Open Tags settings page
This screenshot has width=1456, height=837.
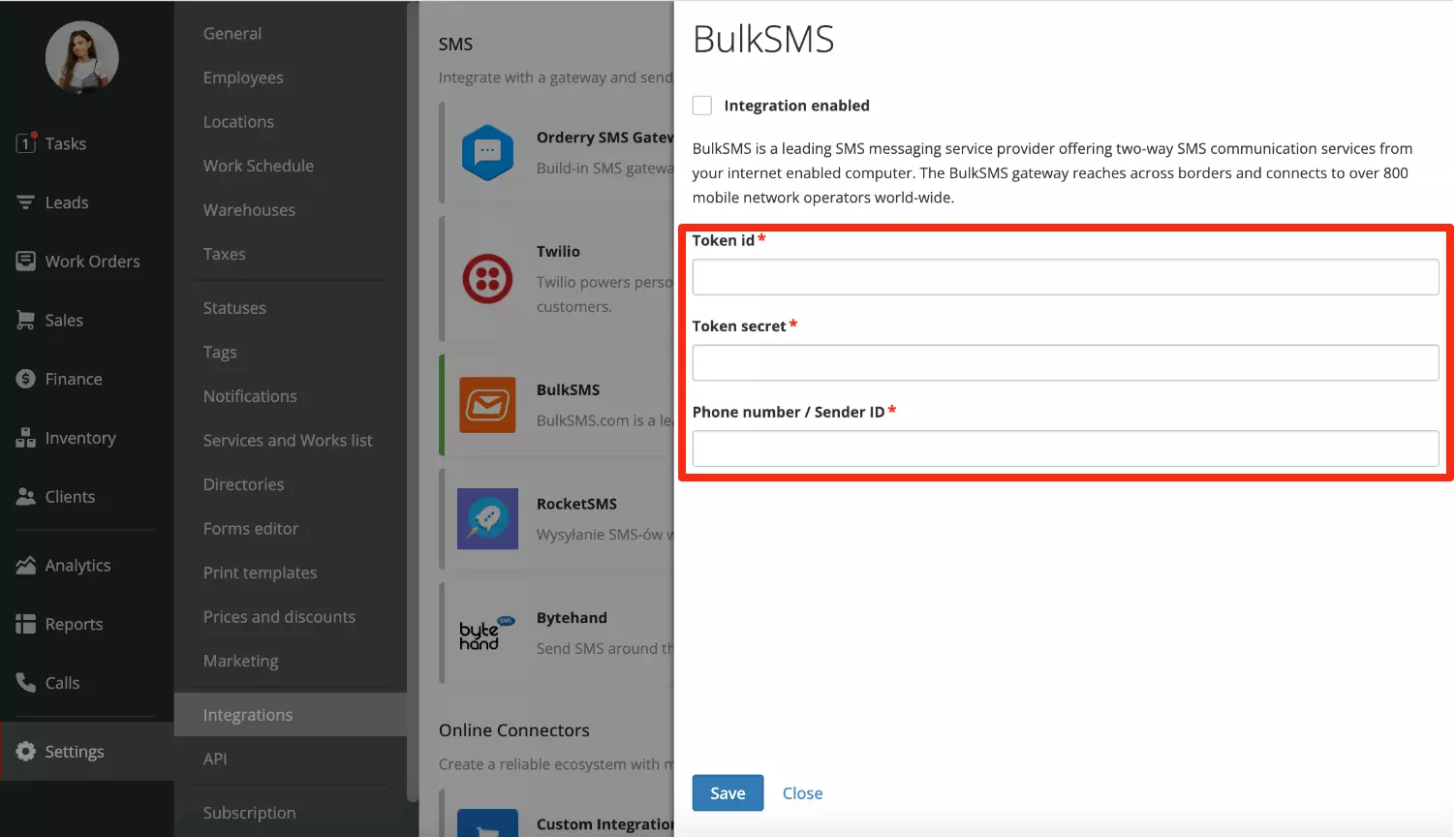coord(220,353)
